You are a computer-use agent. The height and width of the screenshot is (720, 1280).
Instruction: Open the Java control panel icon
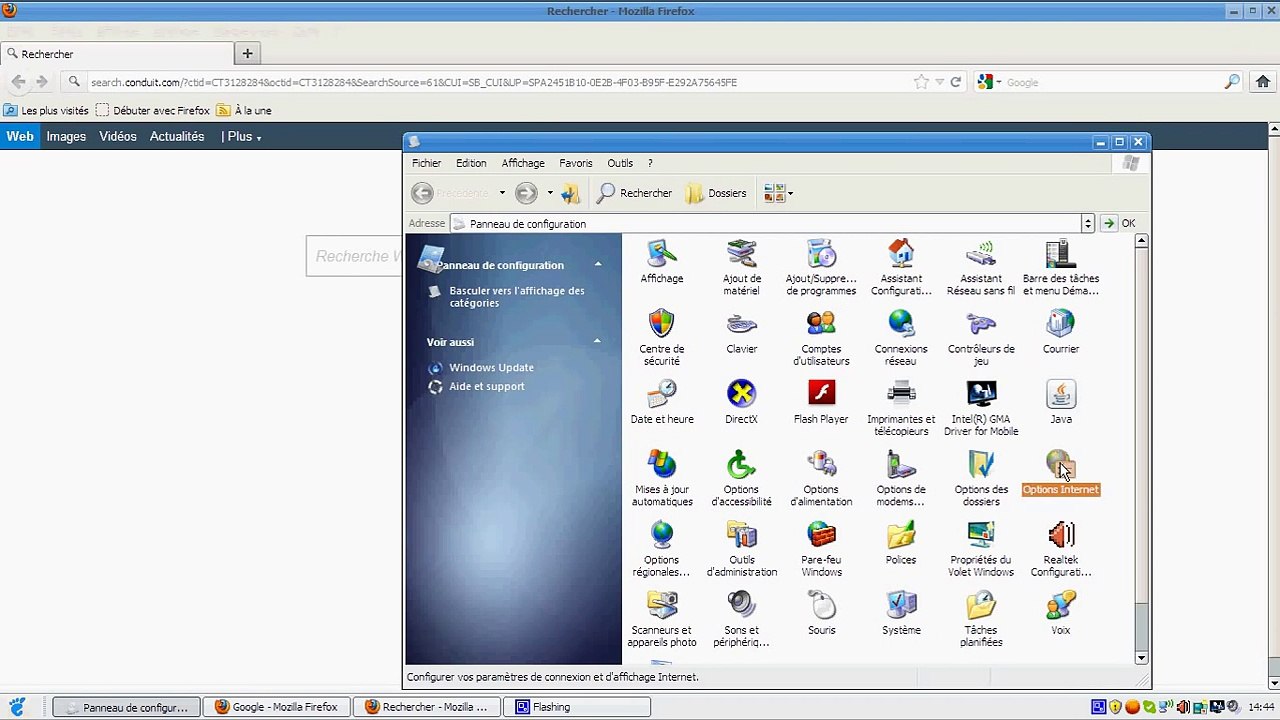click(x=1061, y=402)
